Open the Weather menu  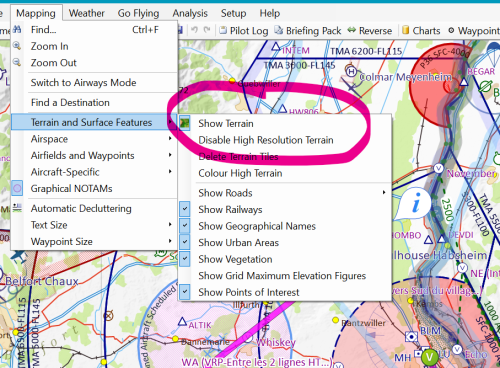pyautogui.click(x=87, y=13)
